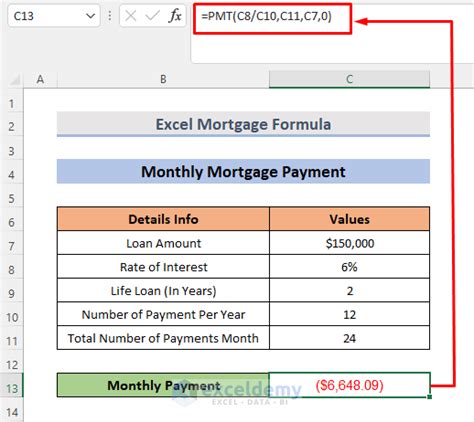This screenshot has width=474, height=422.
Task: Select the Details Info header cell
Action: pyautogui.click(x=163, y=219)
